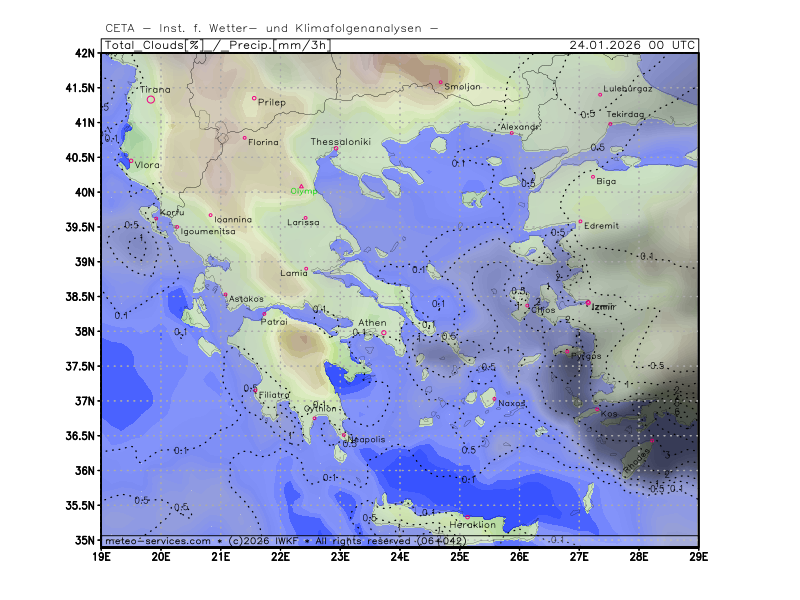The height and width of the screenshot is (600, 800).
Task: Click the Ioannina city marker
Action: click(x=211, y=215)
